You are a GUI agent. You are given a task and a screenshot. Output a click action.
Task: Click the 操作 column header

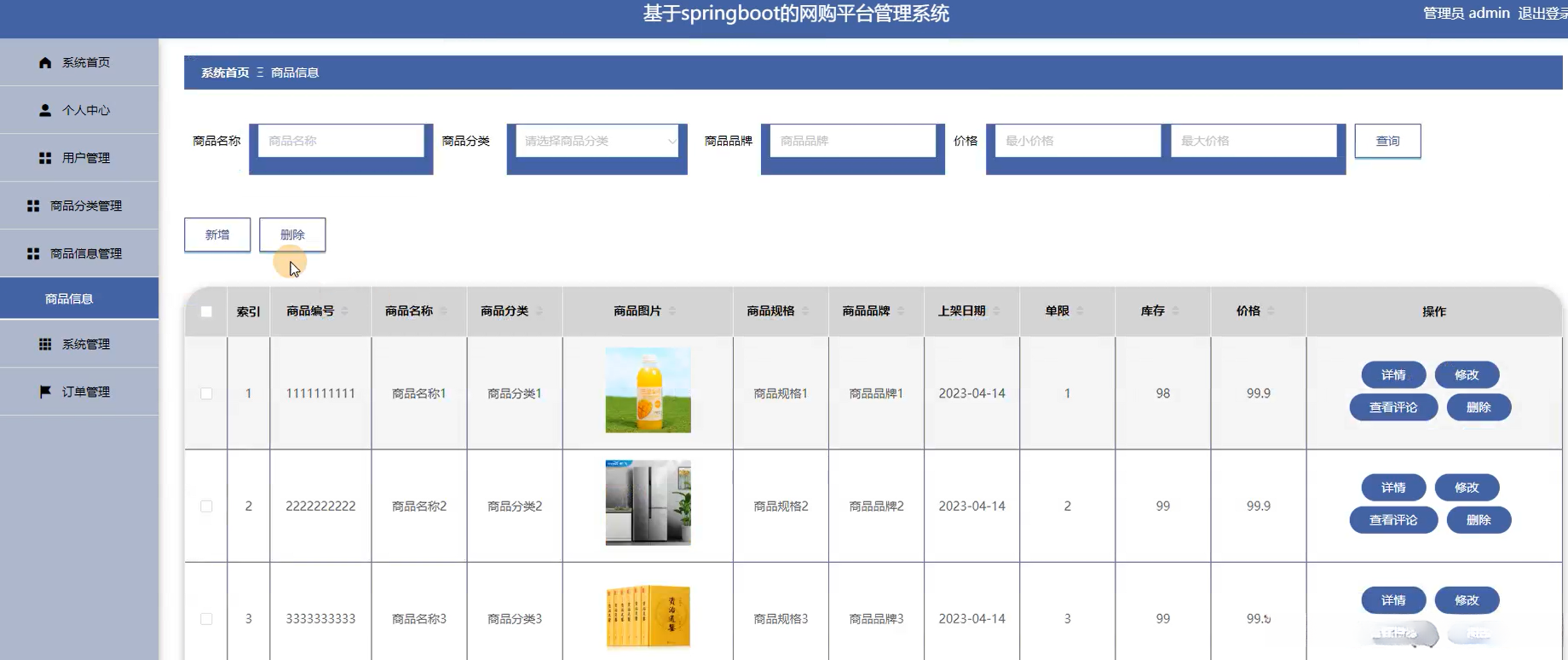[x=1434, y=311]
